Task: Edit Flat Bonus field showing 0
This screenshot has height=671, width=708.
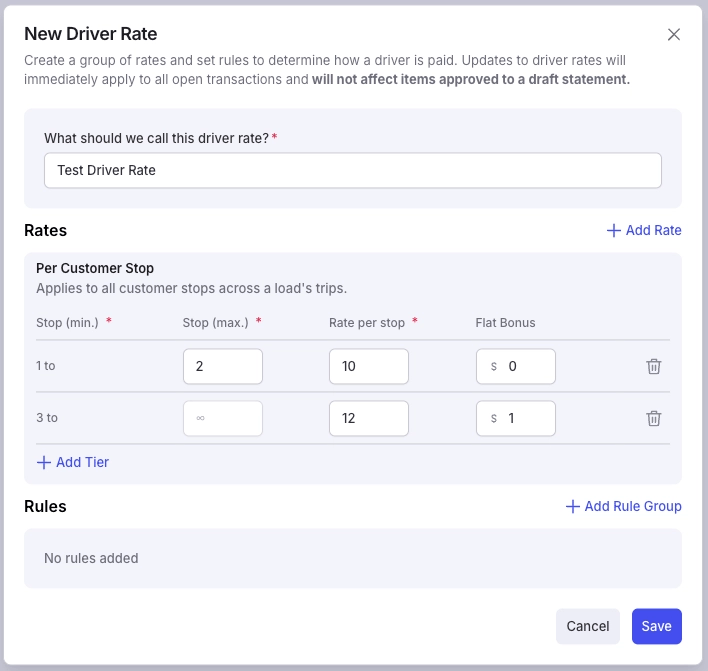Action: 516,366
